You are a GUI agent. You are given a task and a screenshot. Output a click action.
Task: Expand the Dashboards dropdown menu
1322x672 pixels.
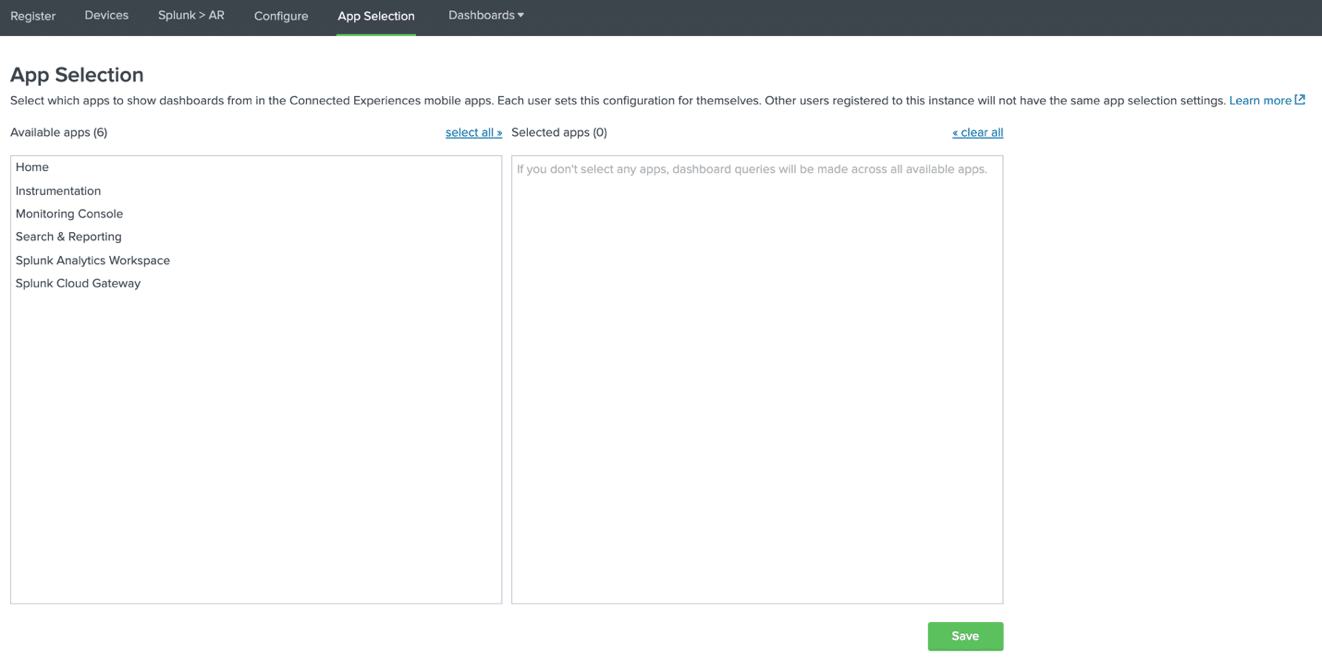[x=486, y=16]
